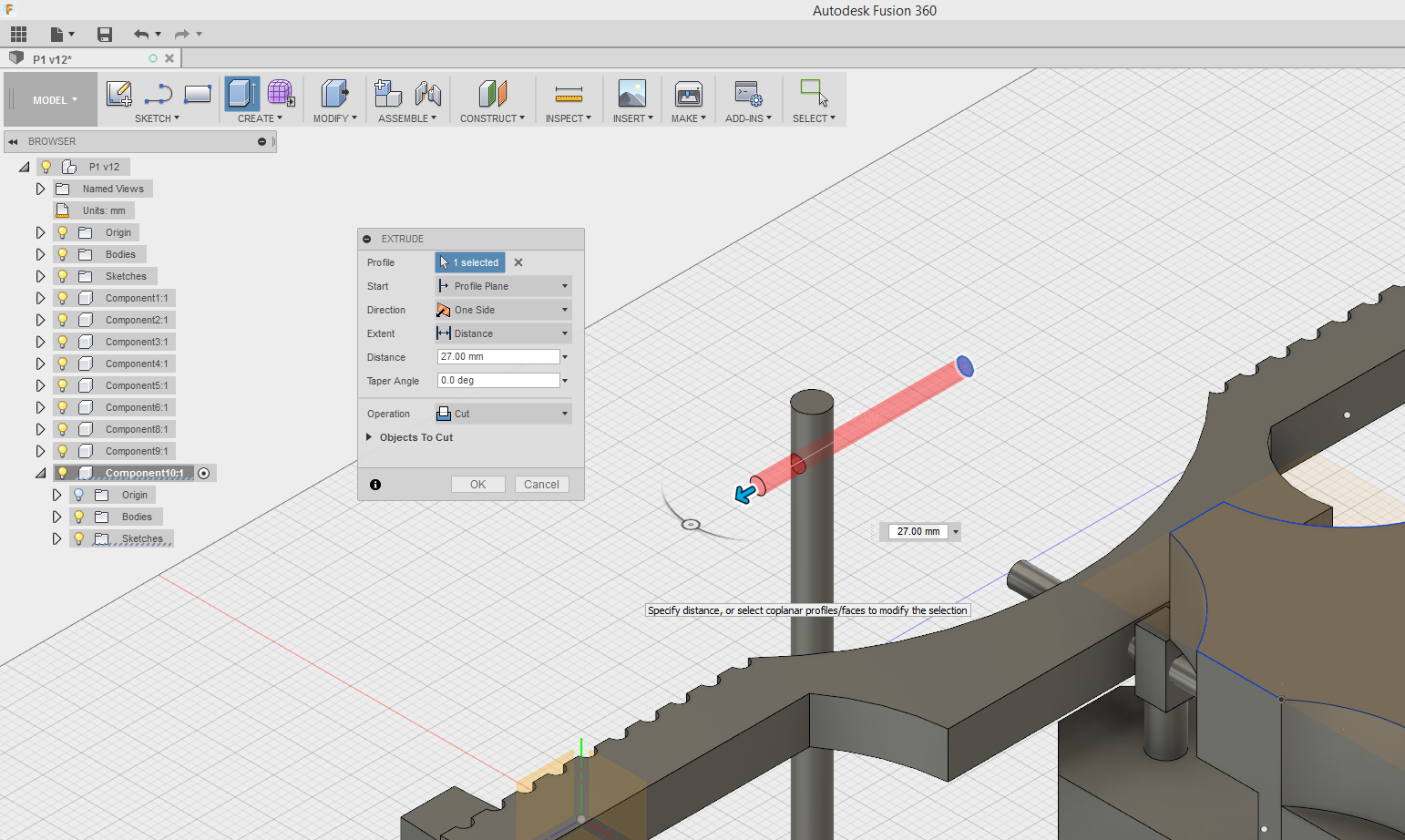Click the info icon in Extrude dialog
The image size is (1405, 840).
[375, 485]
